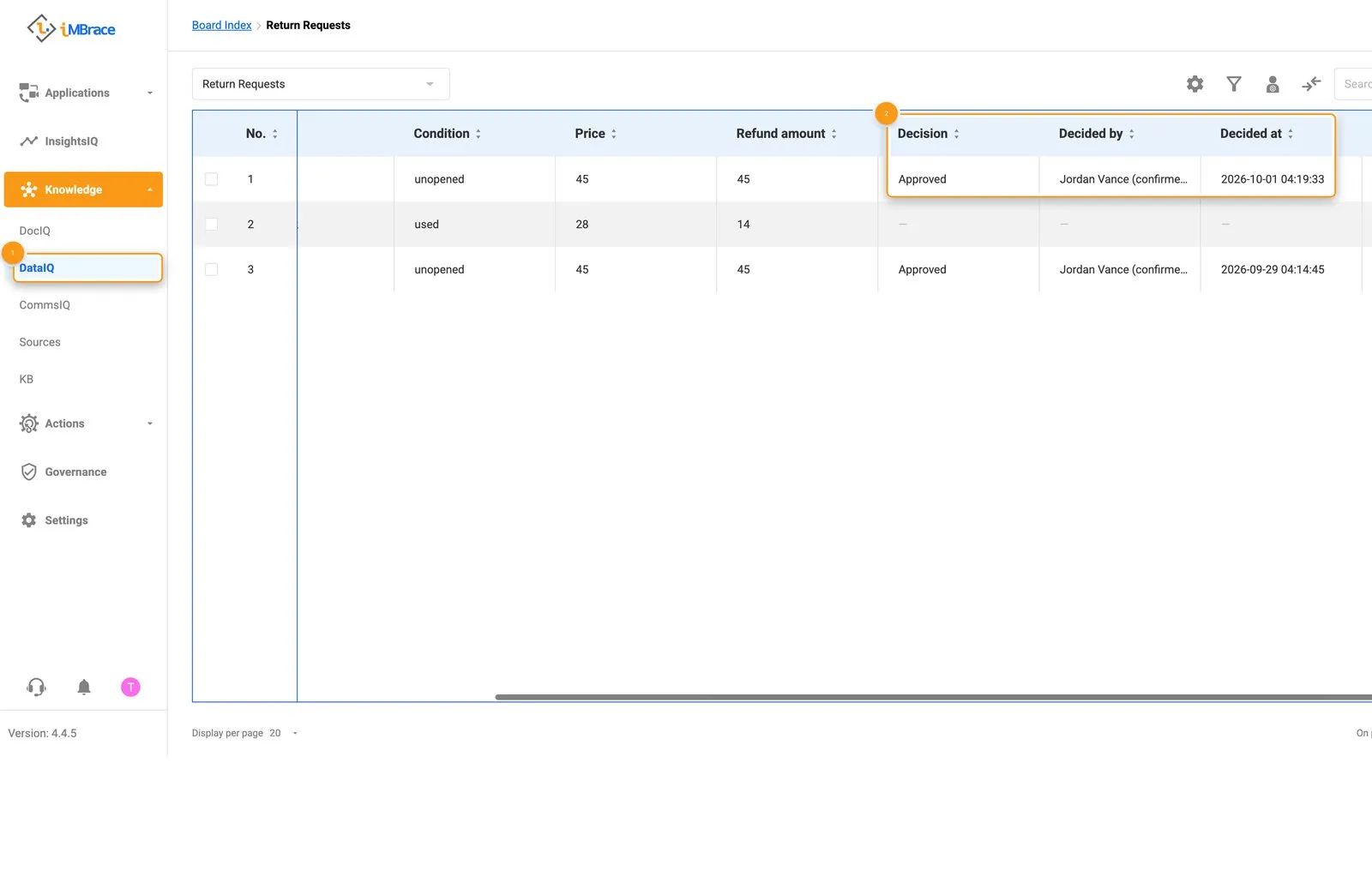The height and width of the screenshot is (871, 1372).
Task: Select checkbox for row 1
Action: coord(212,179)
